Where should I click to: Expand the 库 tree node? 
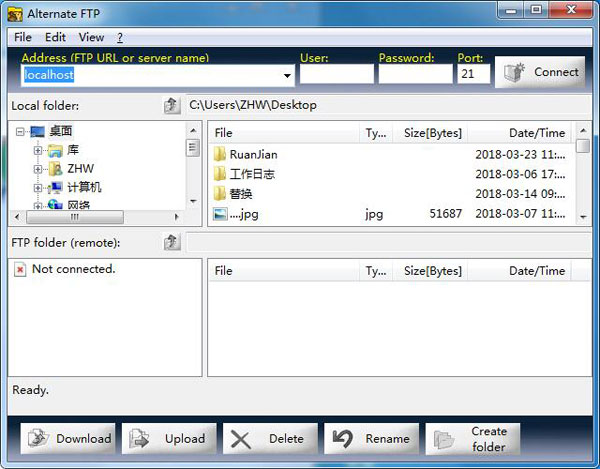point(38,150)
